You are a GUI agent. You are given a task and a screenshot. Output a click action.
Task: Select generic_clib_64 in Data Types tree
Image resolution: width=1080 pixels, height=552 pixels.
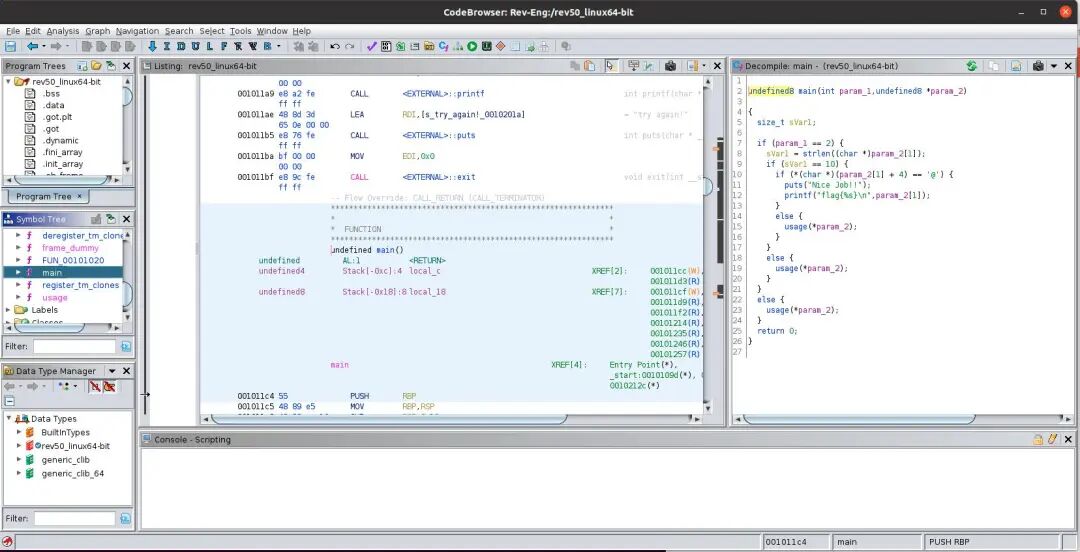[72, 474]
